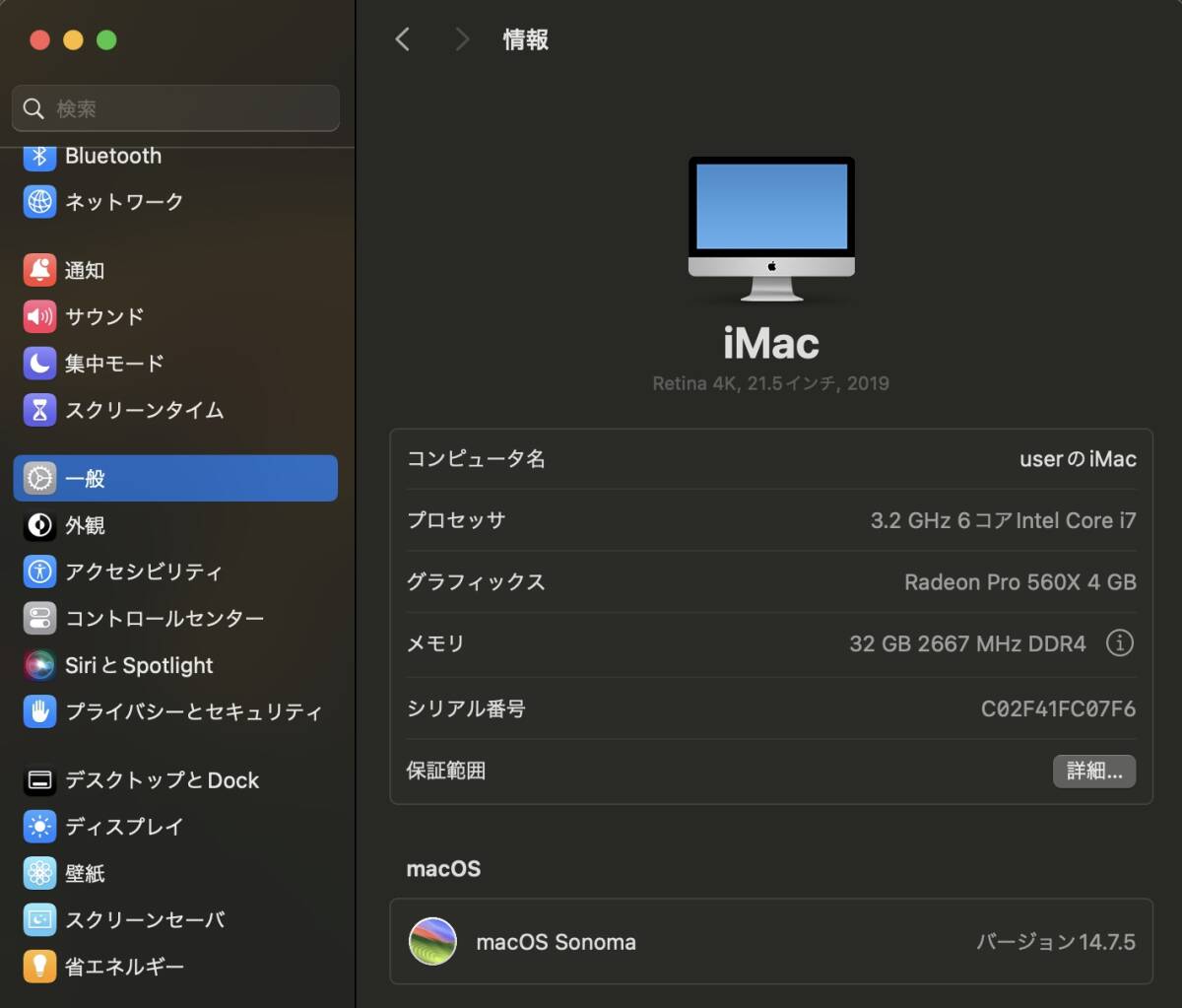Screen dimensions: 1182x1008
Task: Click the magnifying glass search icon
Action: [33, 108]
